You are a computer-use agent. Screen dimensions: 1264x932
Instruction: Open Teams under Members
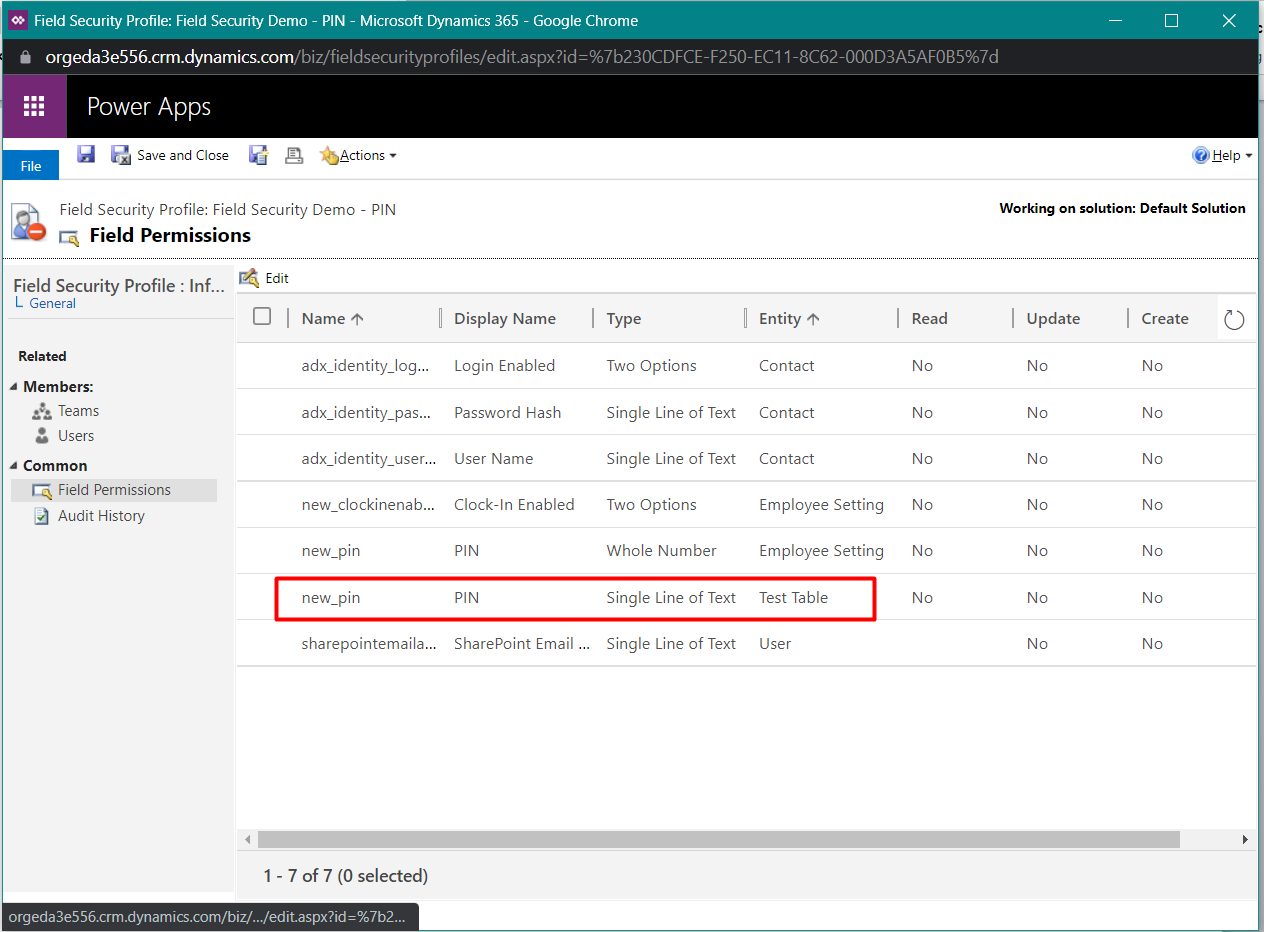[x=78, y=411]
